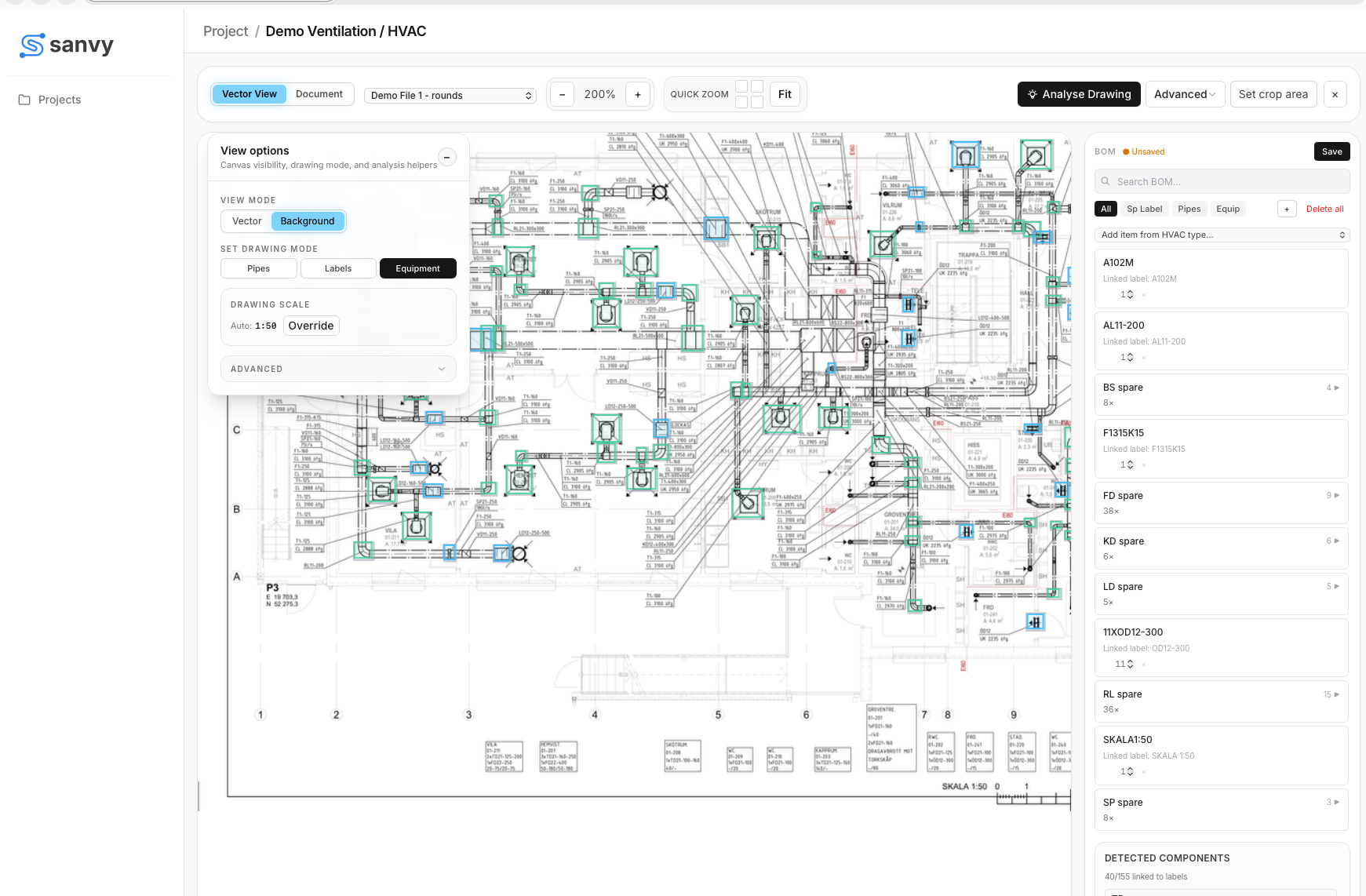Click zoom in plus button
Image resolution: width=1366 pixels, height=896 pixels.
click(638, 94)
